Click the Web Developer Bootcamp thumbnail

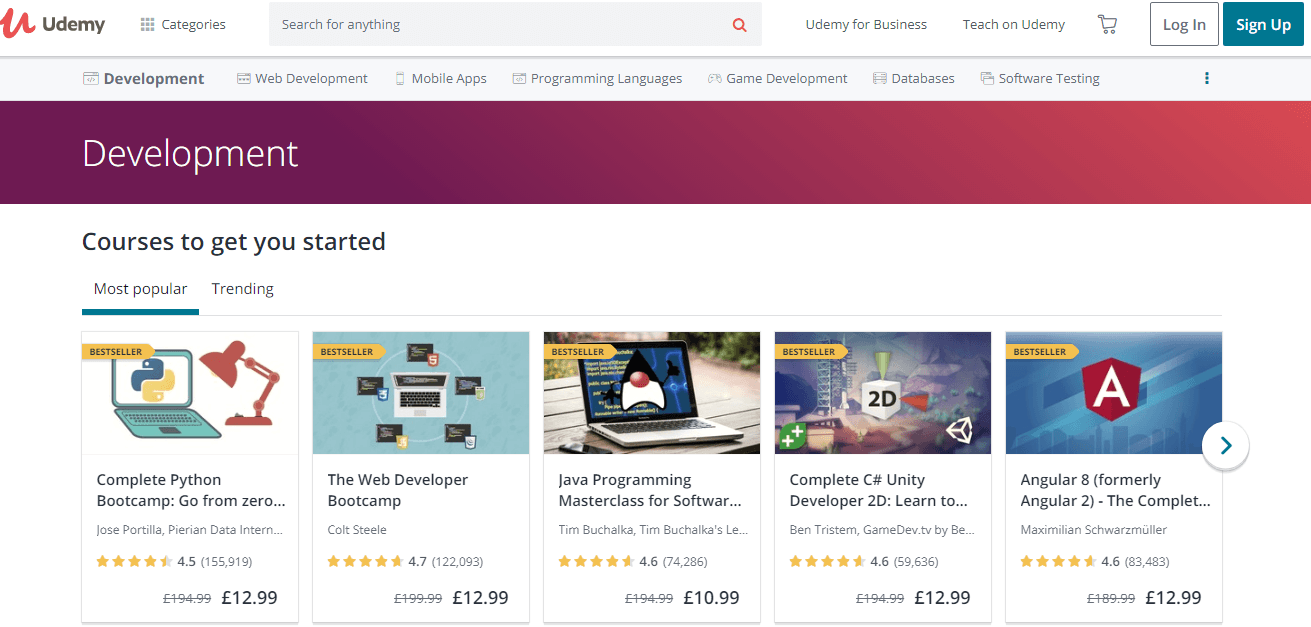click(421, 393)
